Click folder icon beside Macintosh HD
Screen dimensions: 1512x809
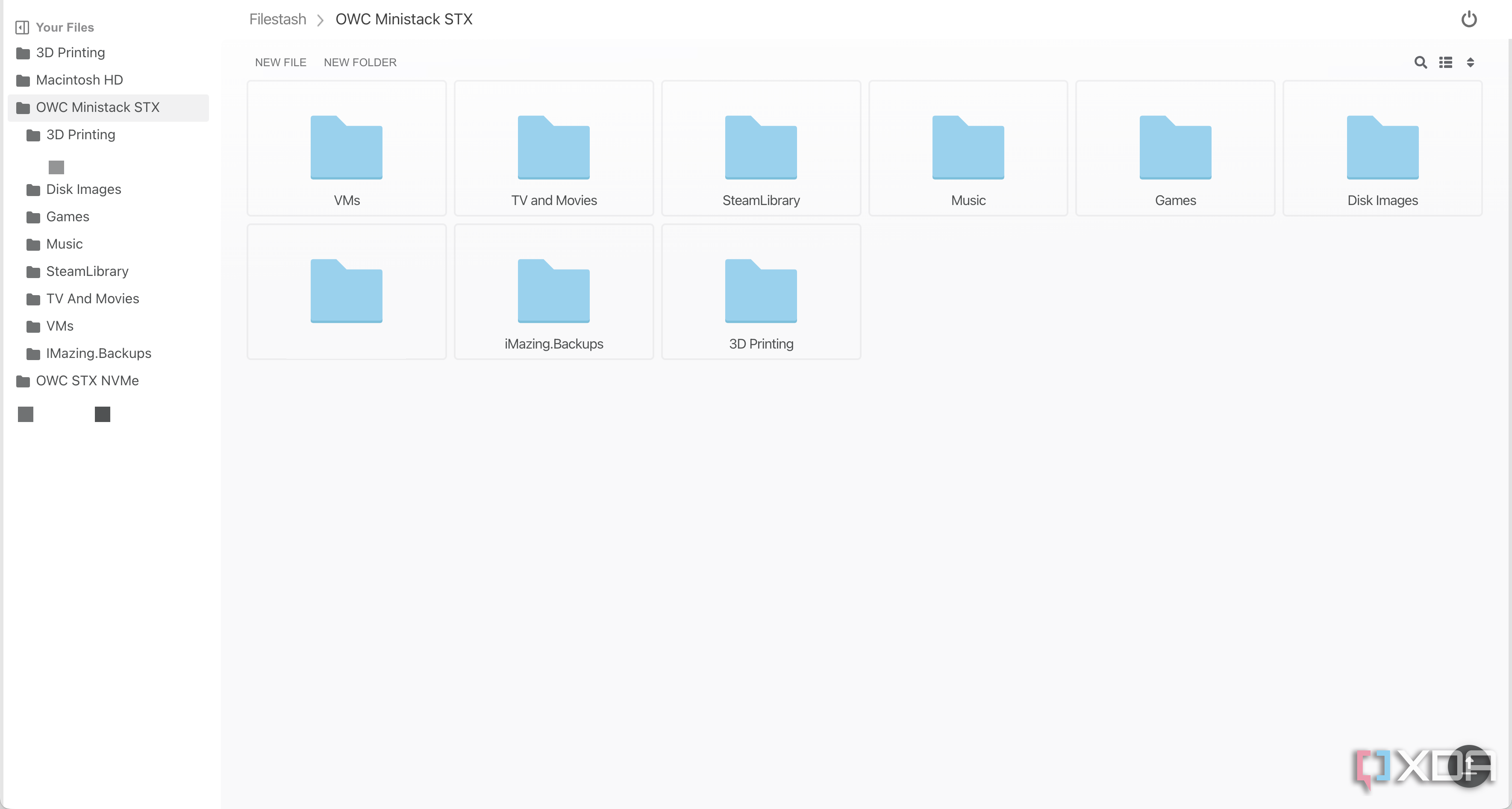pos(23,80)
